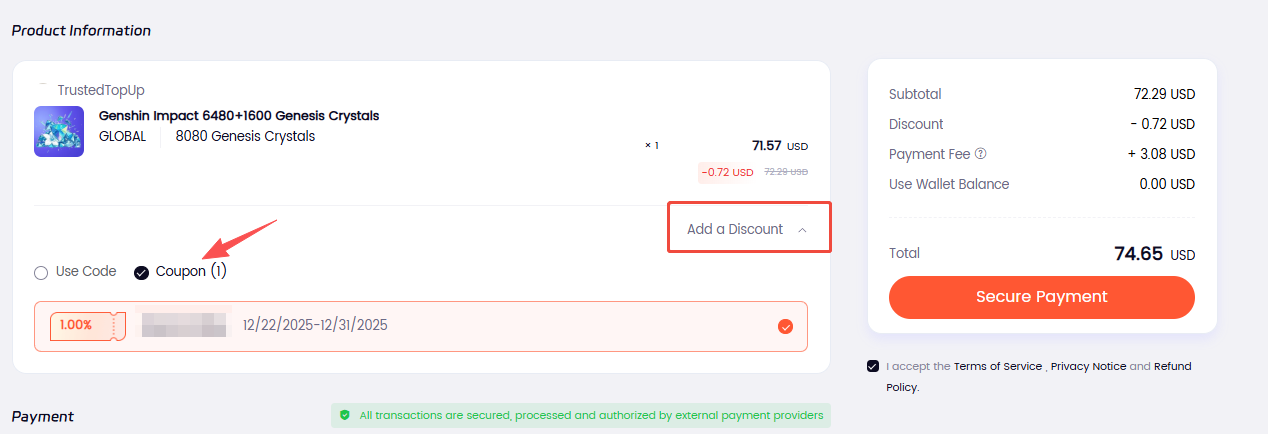Viewport: 1268px width, 434px height.
Task: Toggle the Terms of Service acceptance checkbox
Action: coord(874,366)
